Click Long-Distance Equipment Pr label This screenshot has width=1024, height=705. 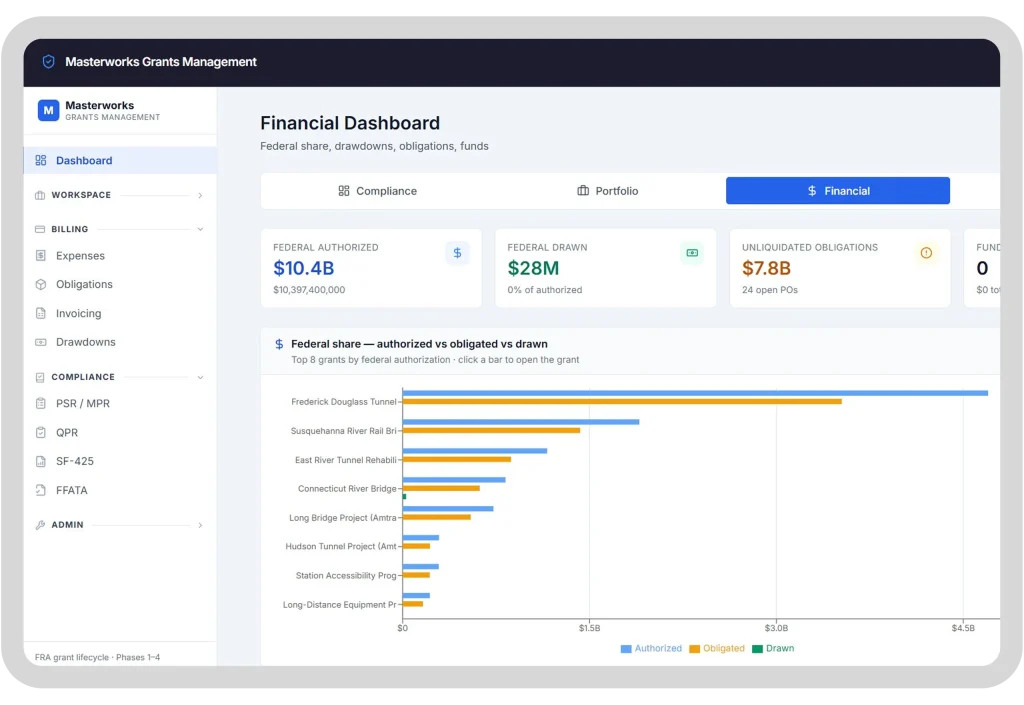[339, 604]
